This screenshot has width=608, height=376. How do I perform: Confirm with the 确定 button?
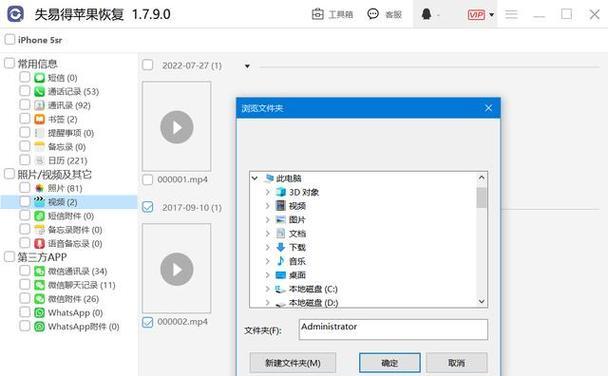click(390, 363)
